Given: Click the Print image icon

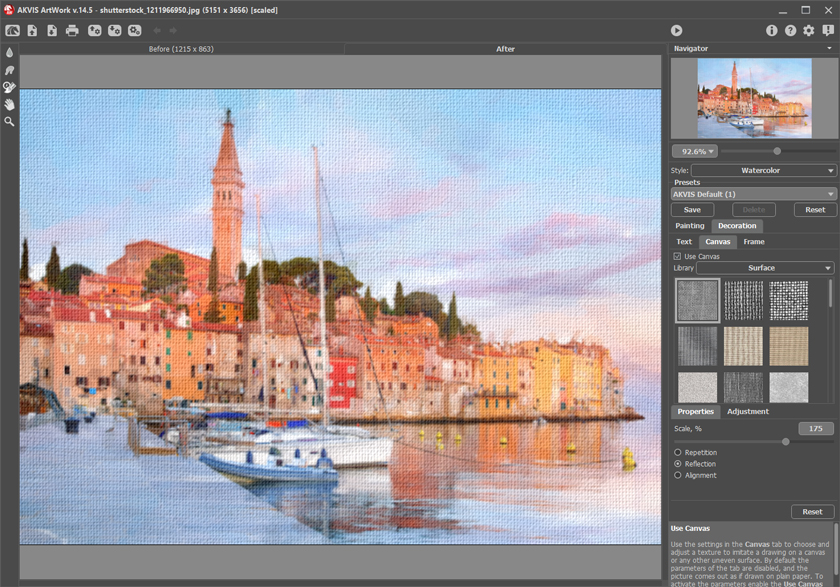Looking at the screenshot, I should (x=72, y=31).
